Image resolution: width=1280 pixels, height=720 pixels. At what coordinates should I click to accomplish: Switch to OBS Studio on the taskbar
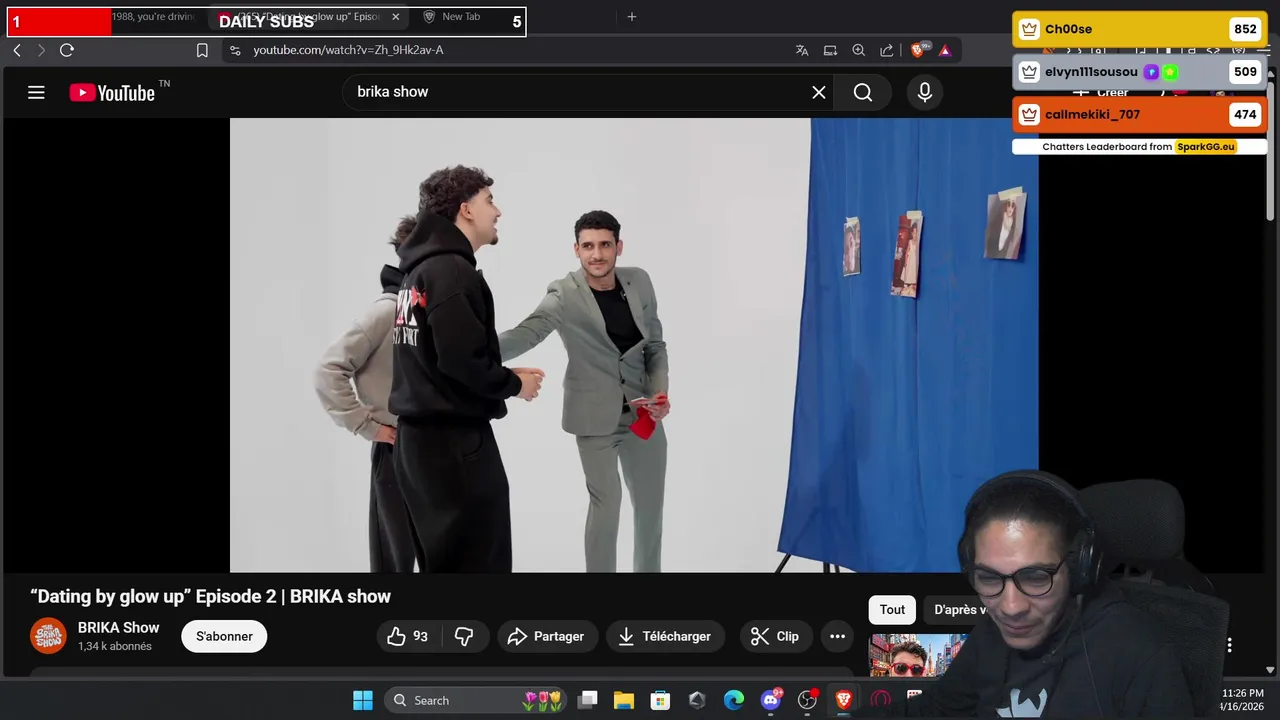click(x=807, y=700)
